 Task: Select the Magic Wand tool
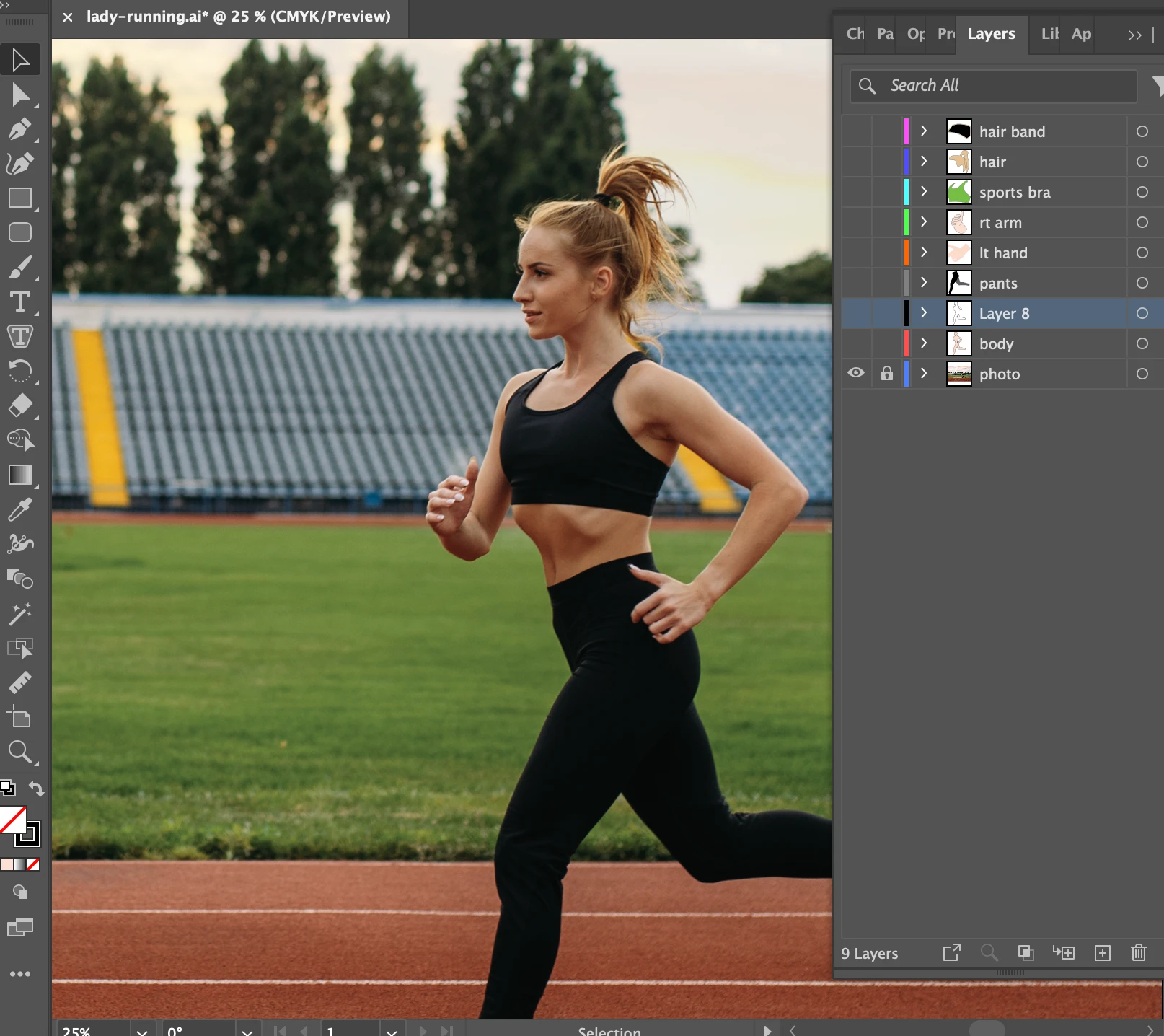click(20, 613)
